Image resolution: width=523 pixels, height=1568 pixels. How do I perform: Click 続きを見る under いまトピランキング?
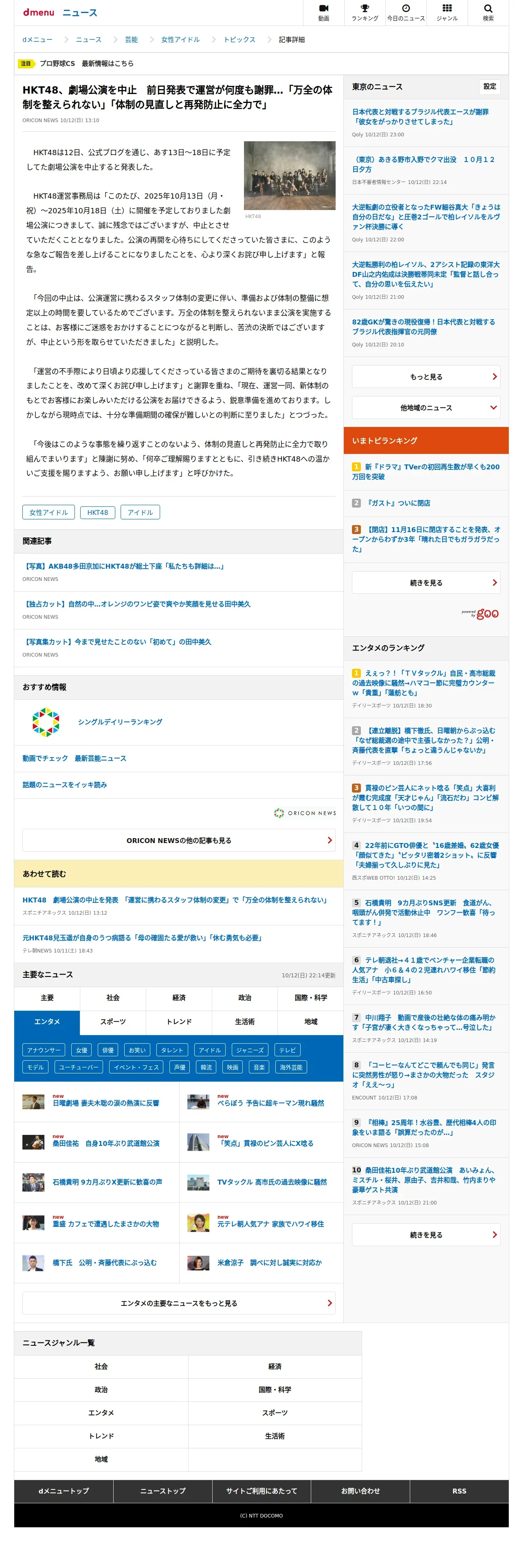426,582
